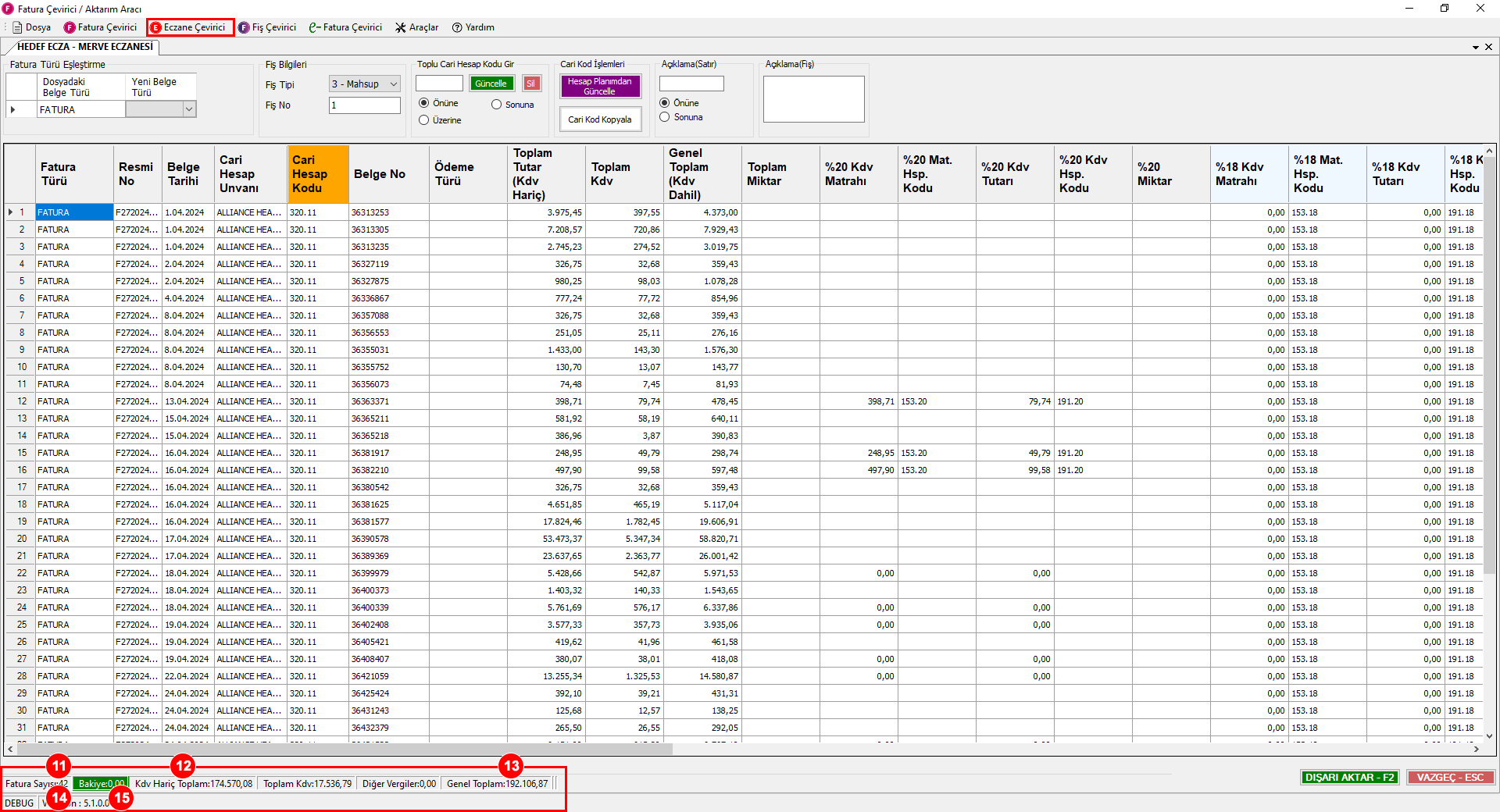Click the green Güncelle button
The image size is (1500, 812).
[491, 84]
